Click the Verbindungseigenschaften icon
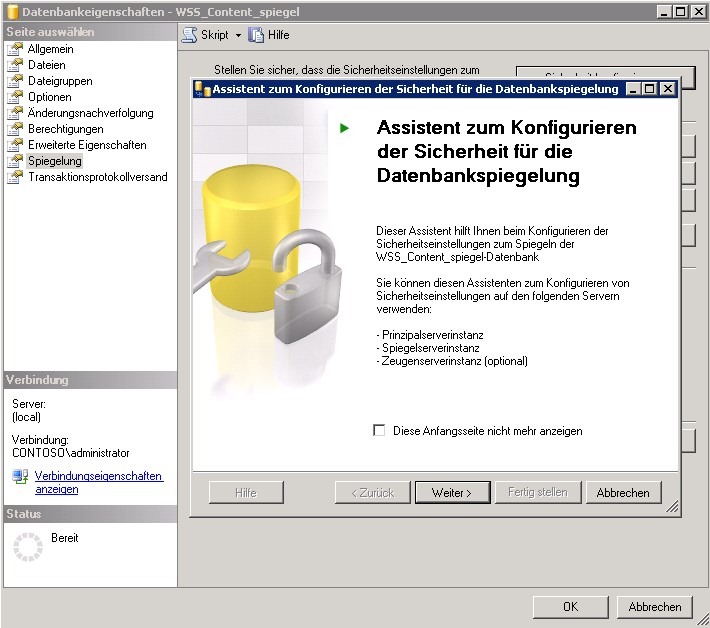Image resolution: width=710 pixels, height=628 pixels. [20, 476]
